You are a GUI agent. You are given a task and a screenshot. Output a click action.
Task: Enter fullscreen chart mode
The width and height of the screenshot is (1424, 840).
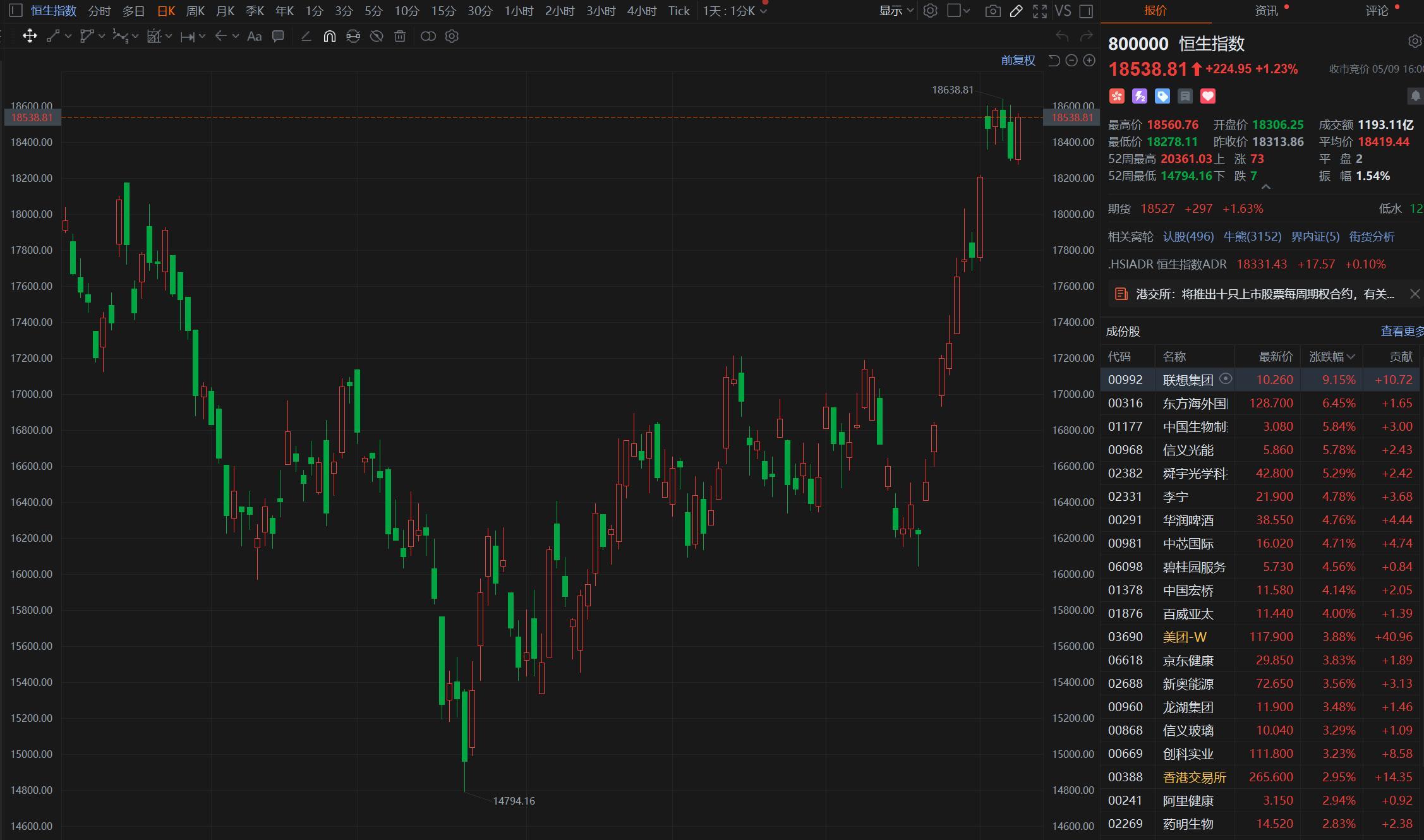1039,11
